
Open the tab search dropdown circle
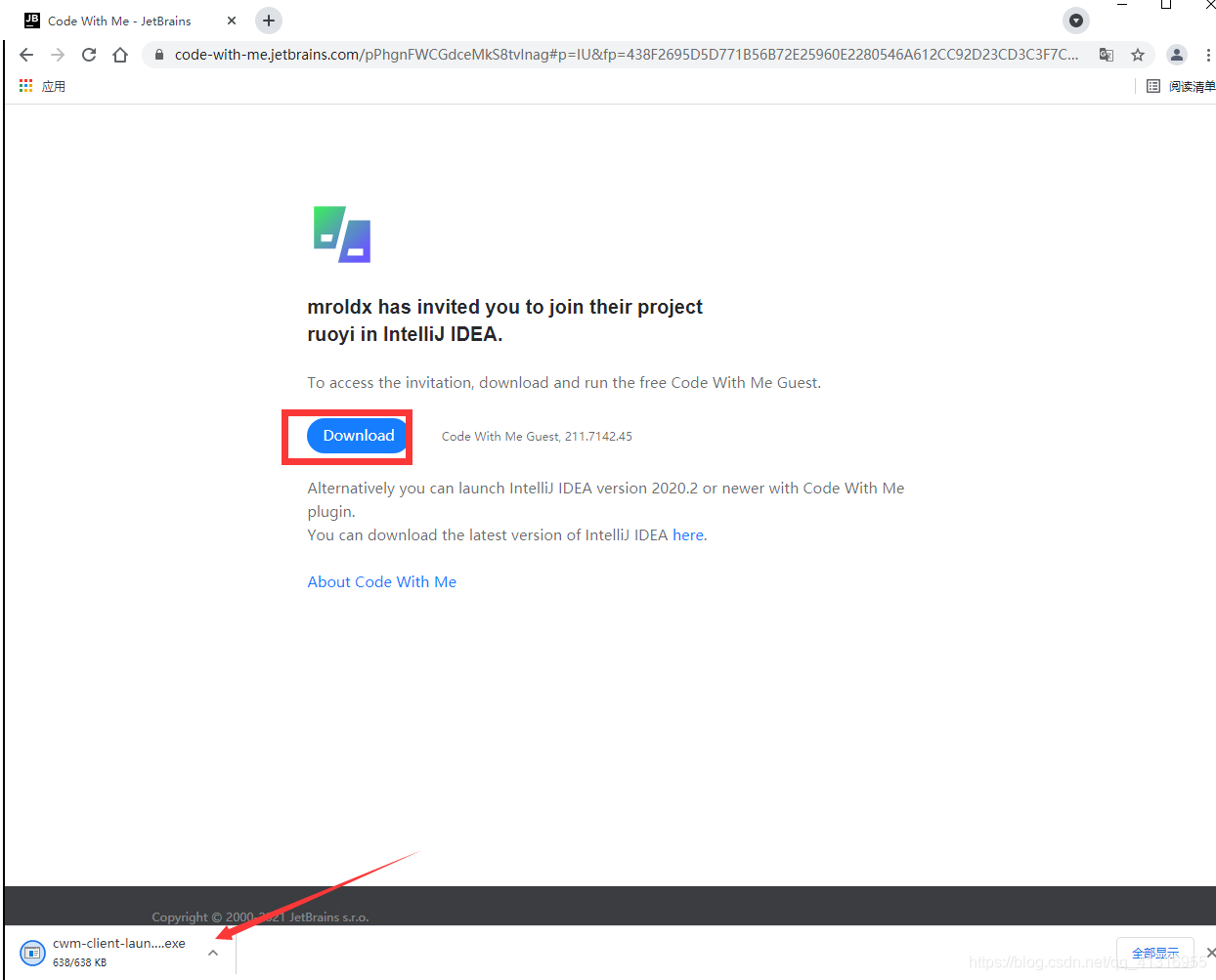tap(1076, 20)
